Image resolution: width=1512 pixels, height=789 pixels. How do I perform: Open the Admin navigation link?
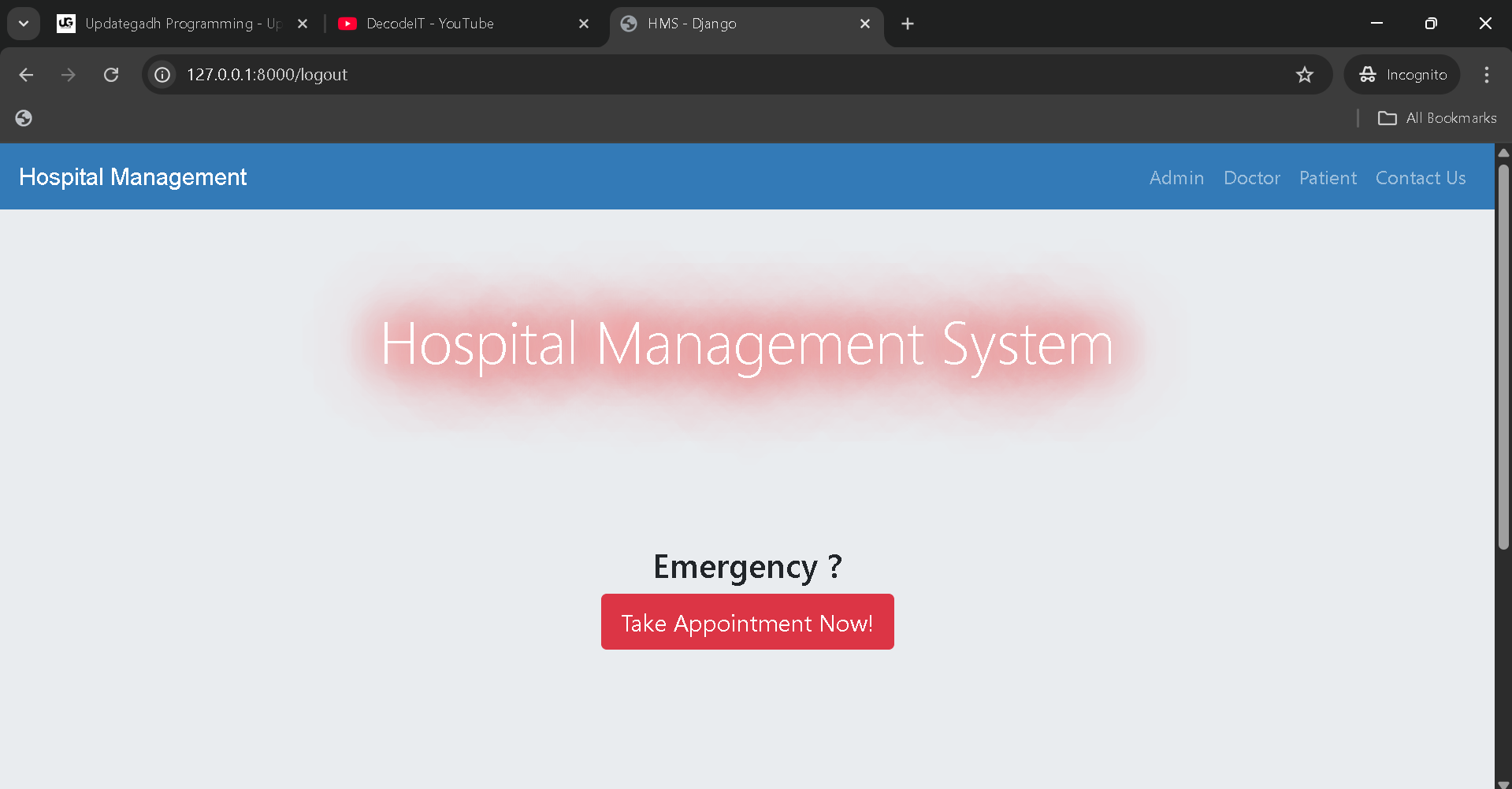[1176, 178]
